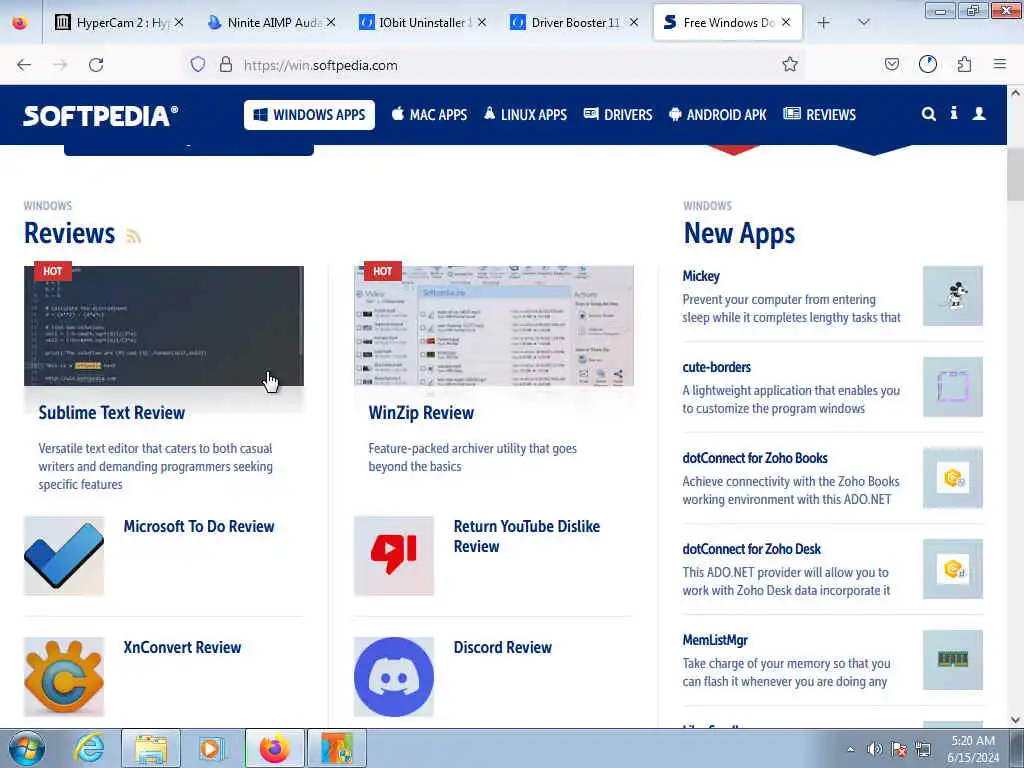Image resolution: width=1024 pixels, height=768 pixels.
Task: Click the page vertical scrollbar thumb
Action: pos(1015,174)
